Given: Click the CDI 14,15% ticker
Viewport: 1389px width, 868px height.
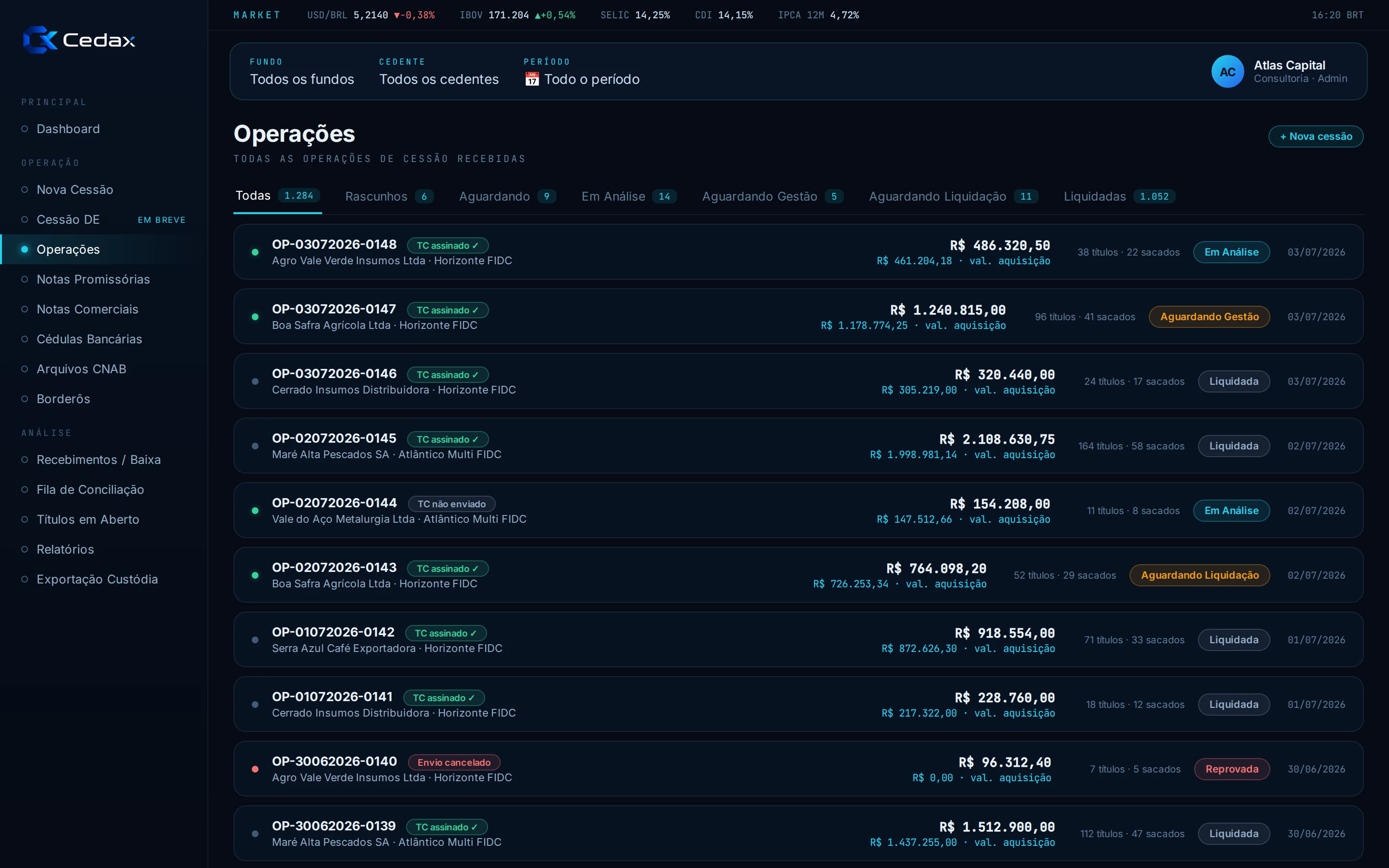Looking at the screenshot, I should pyautogui.click(x=724, y=15).
